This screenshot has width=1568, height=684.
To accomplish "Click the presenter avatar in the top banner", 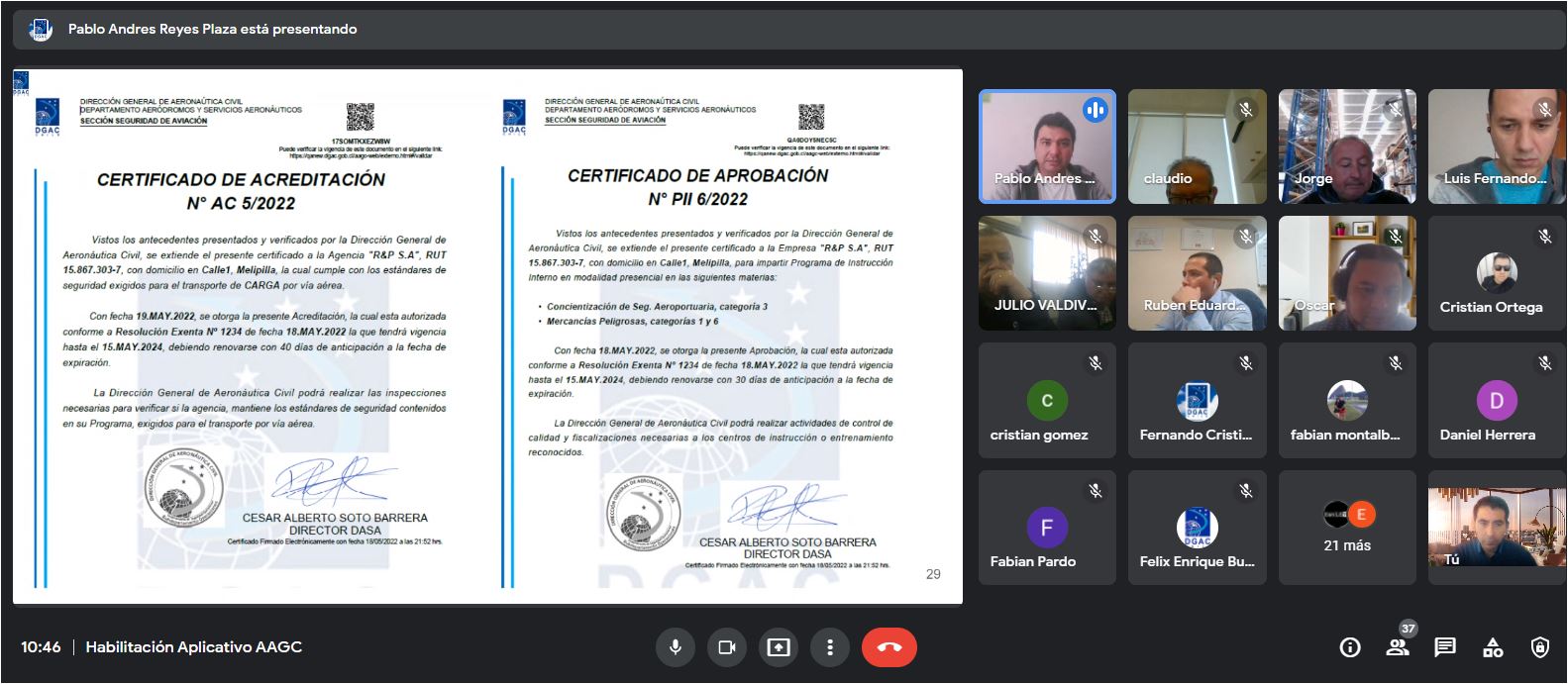I will [x=41, y=30].
